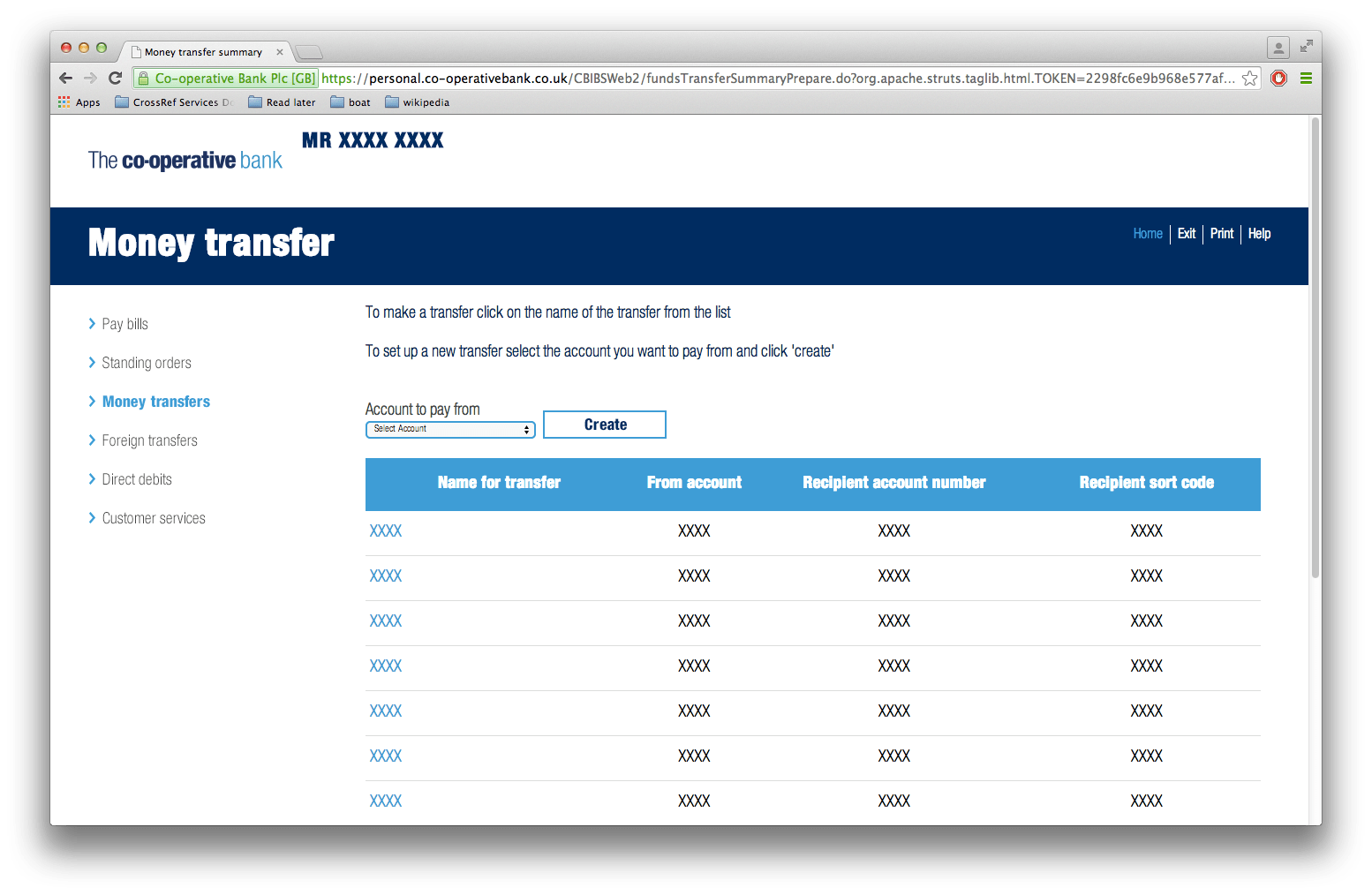The height and width of the screenshot is (895, 1372).
Task: Open the Select Account dropdown
Action: point(450,429)
